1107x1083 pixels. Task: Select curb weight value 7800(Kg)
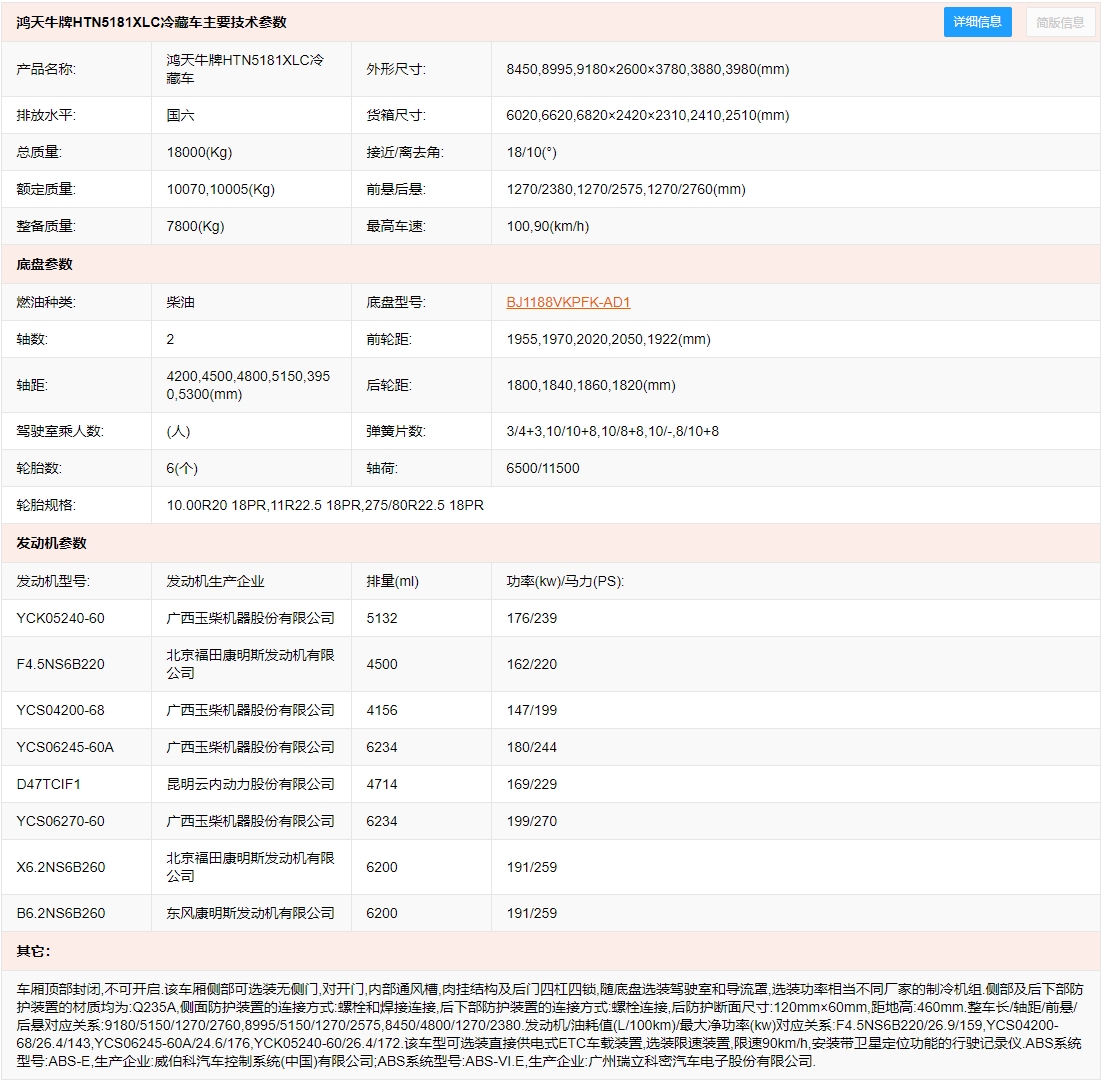click(x=196, y=227)
